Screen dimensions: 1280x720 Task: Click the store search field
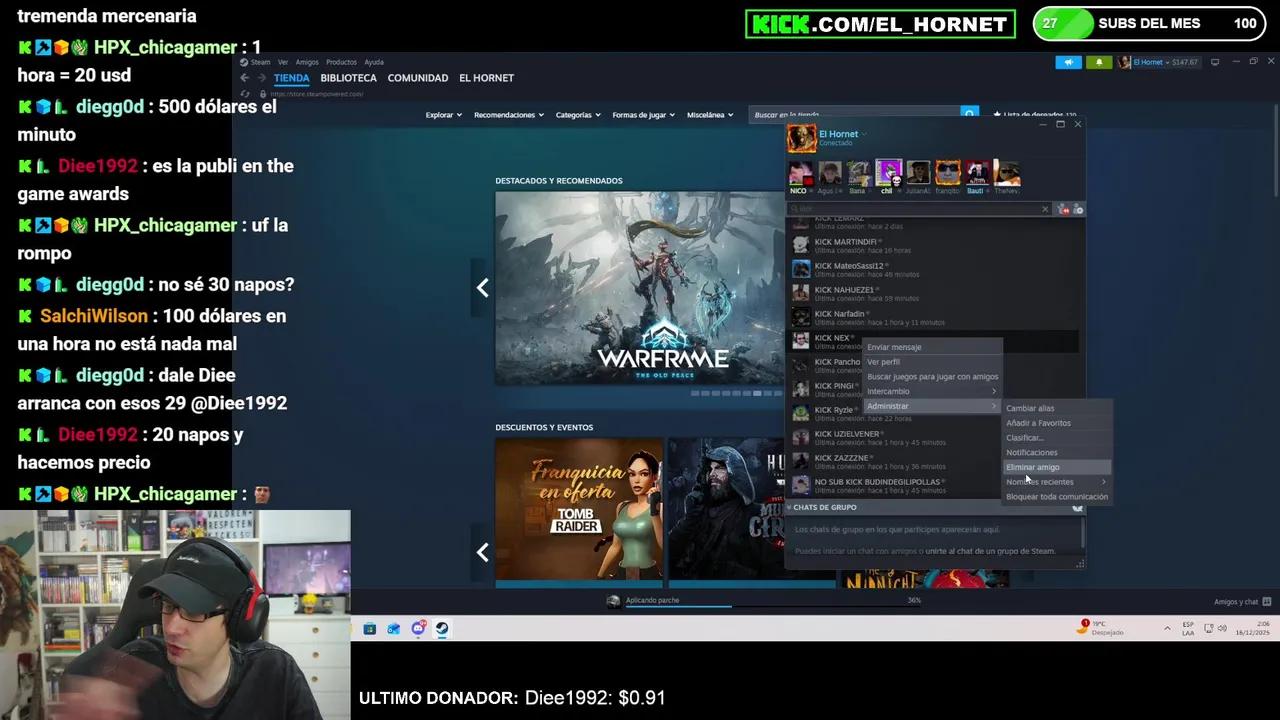855,115
